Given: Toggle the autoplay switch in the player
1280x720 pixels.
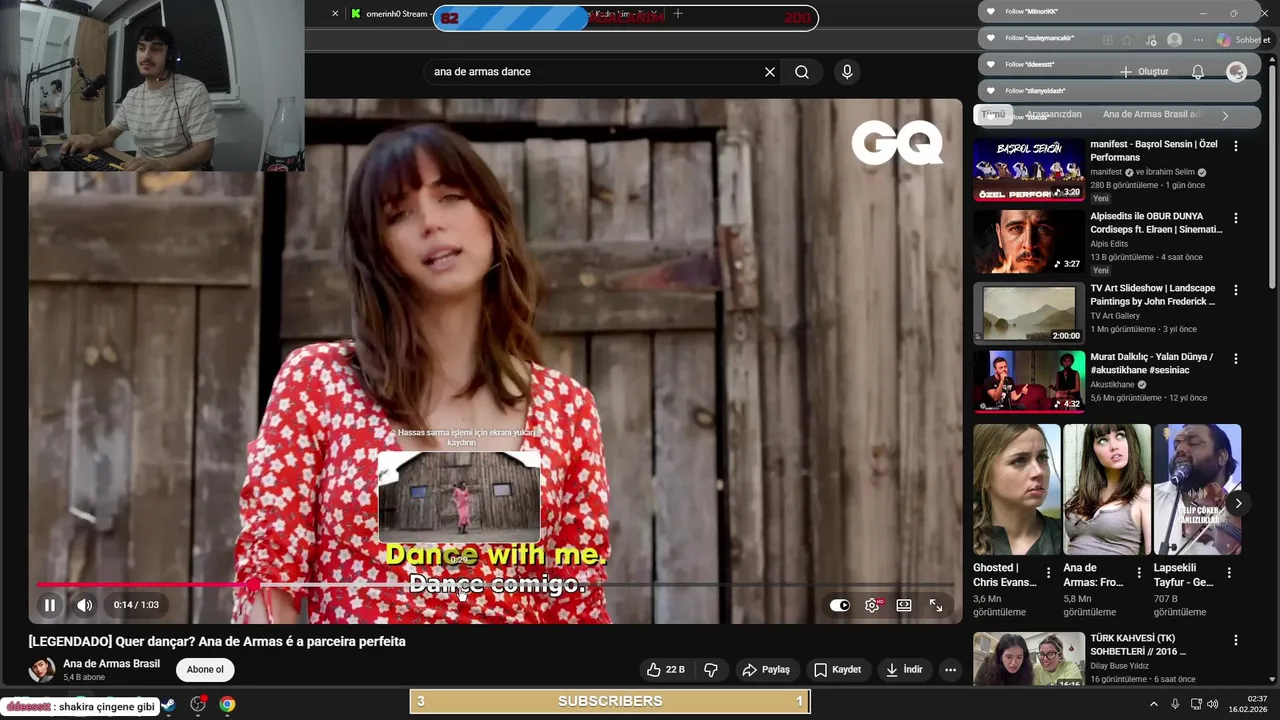Looking at the screenshot, I should tap(840, 605).
